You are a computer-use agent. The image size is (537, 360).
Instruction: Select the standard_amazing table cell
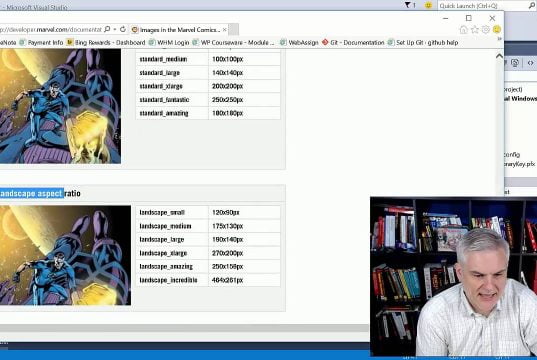(172, 113)
